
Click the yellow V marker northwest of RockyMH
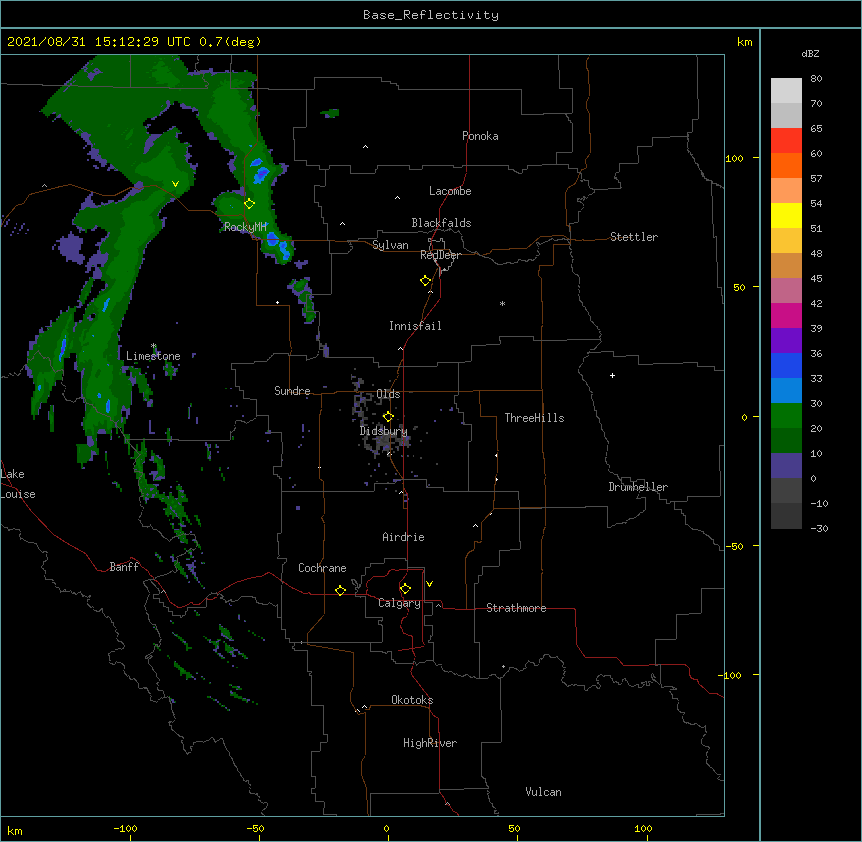click(175, 184)
